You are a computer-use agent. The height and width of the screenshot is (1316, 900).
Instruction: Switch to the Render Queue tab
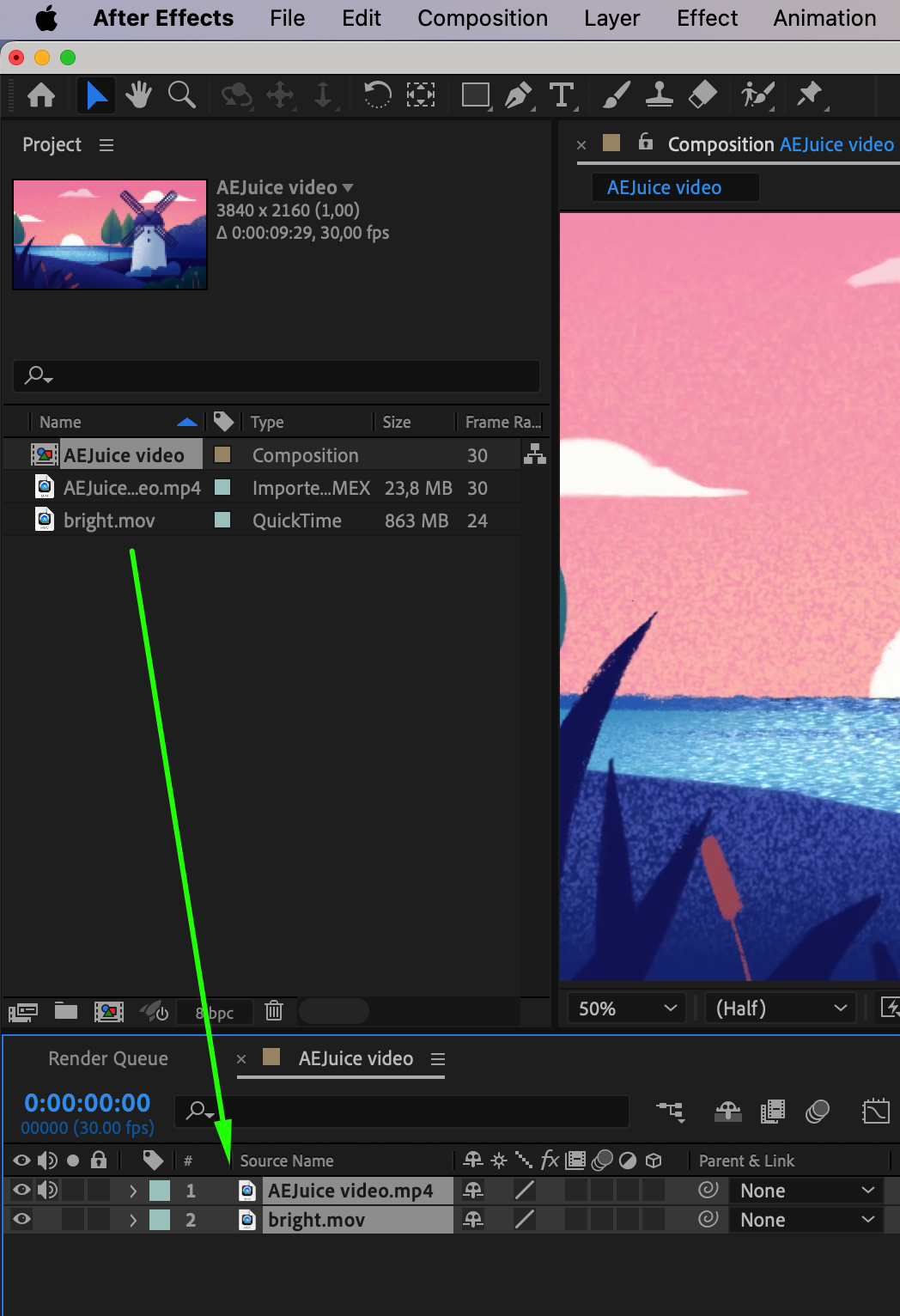[x=108, y=1058]
